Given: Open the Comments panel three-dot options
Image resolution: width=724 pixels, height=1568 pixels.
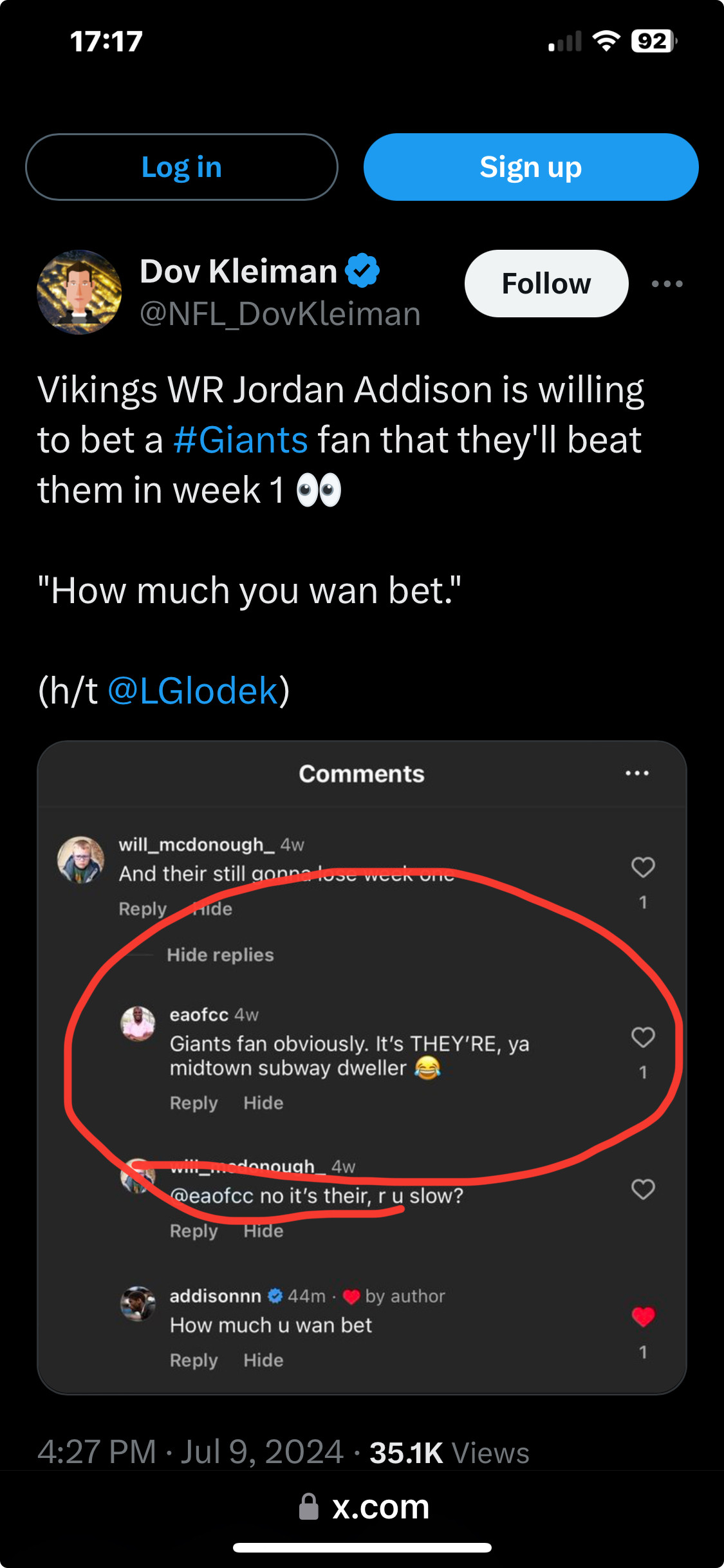Looking at the screenshot, I should 637,773.
